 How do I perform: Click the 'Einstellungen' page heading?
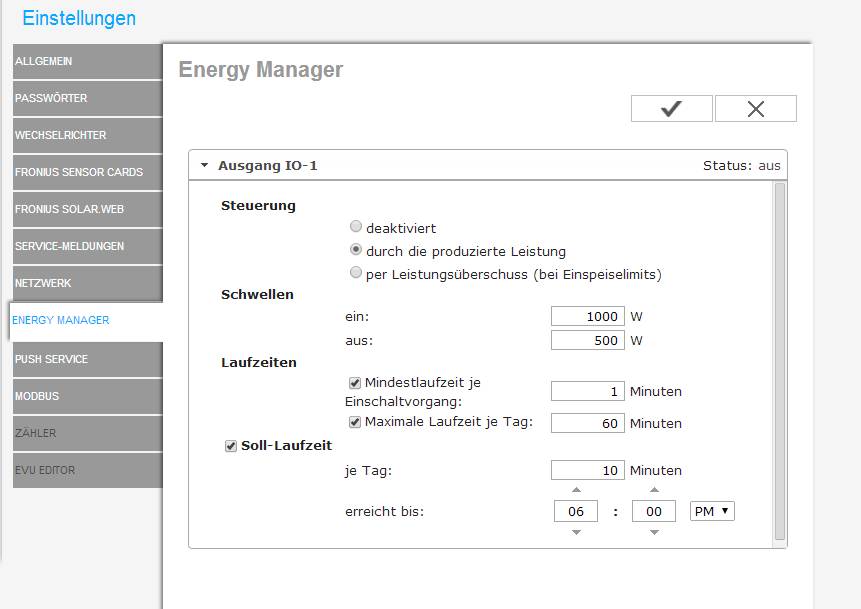(79, 18)
